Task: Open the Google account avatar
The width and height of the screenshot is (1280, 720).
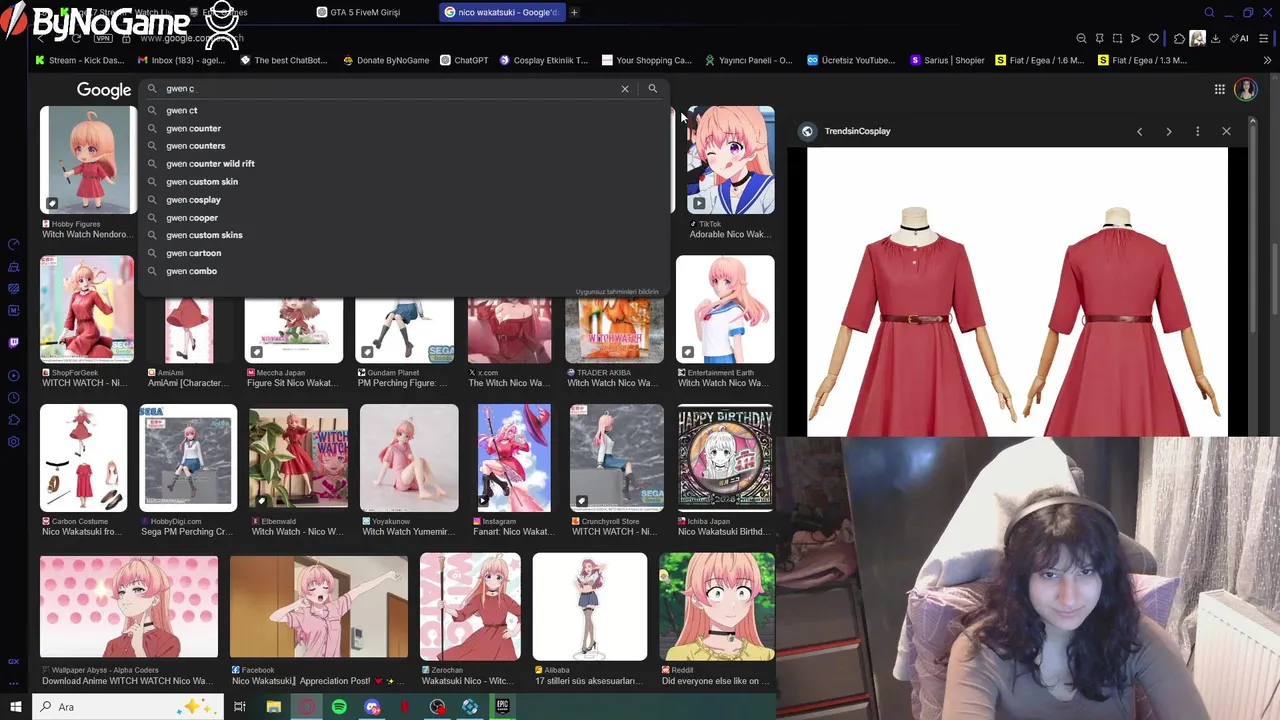Action: 1246,89
